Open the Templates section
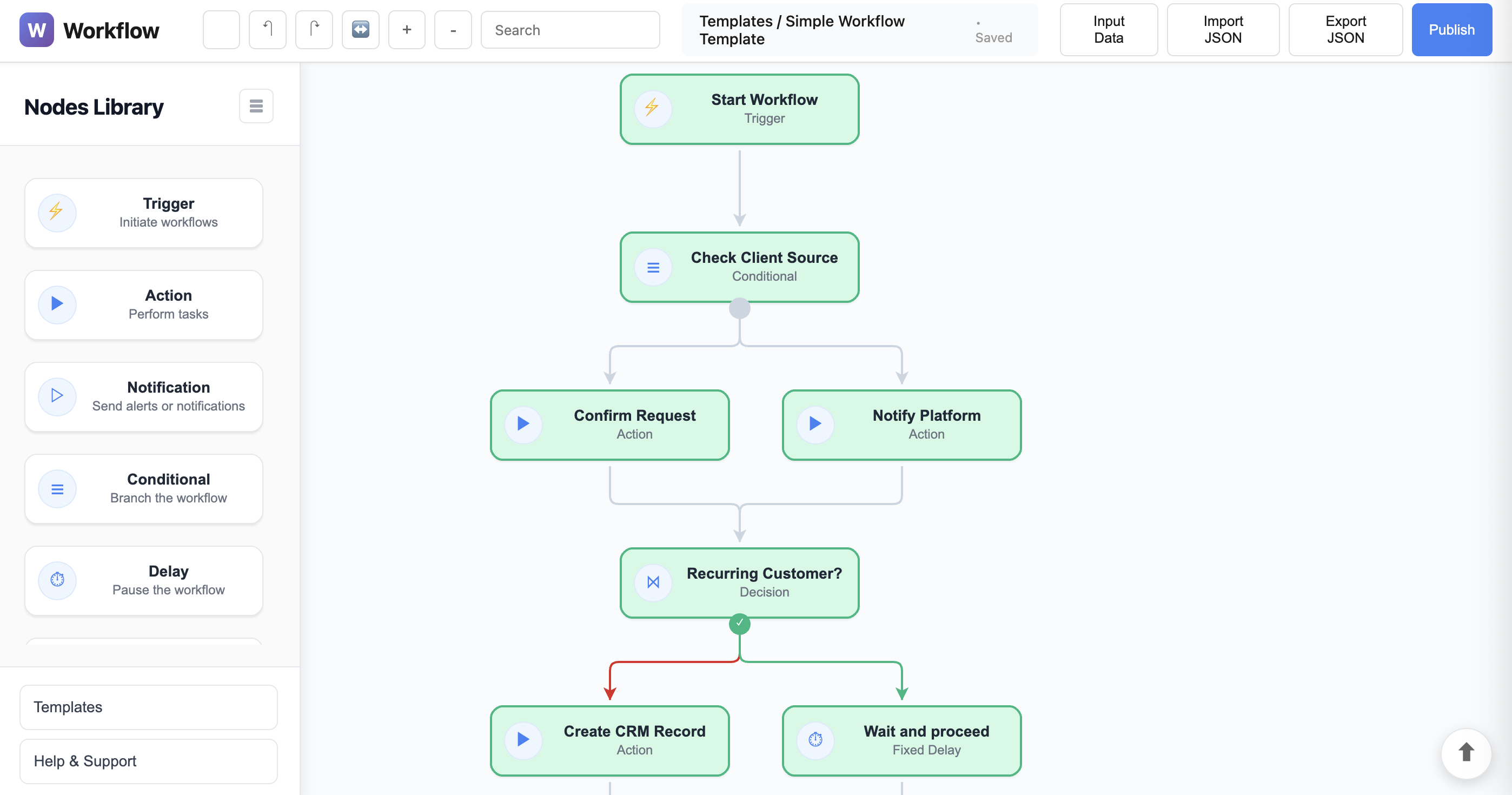The width and height of the screenshot is (1512, 795). click(x=149, y=707)
